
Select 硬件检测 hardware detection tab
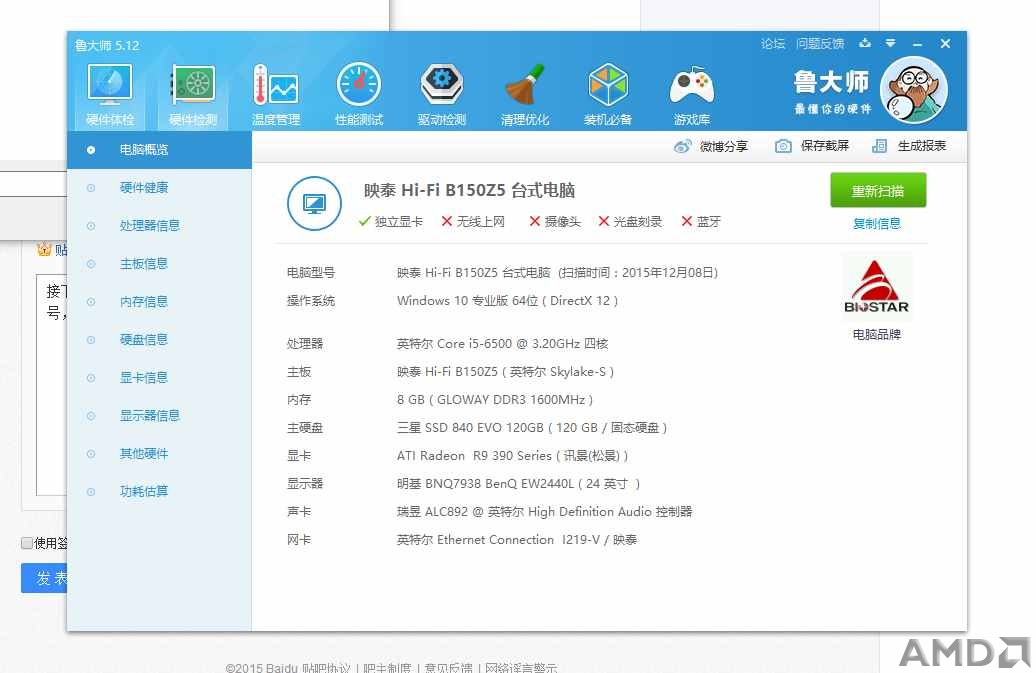[192, 94]
